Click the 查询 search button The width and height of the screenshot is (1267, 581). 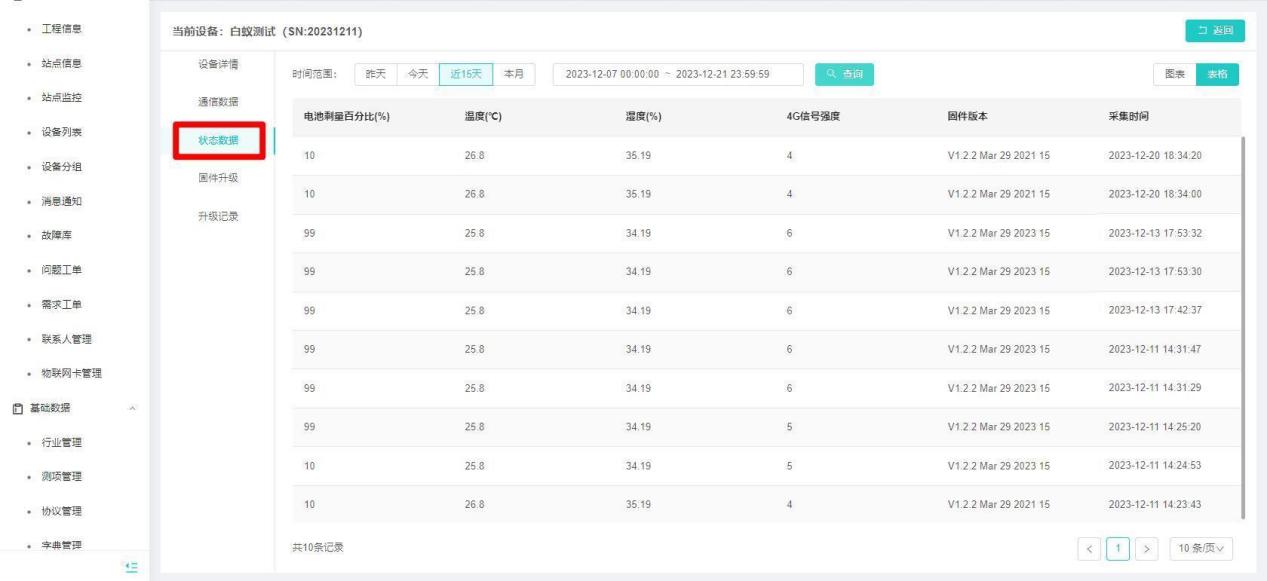845,74
